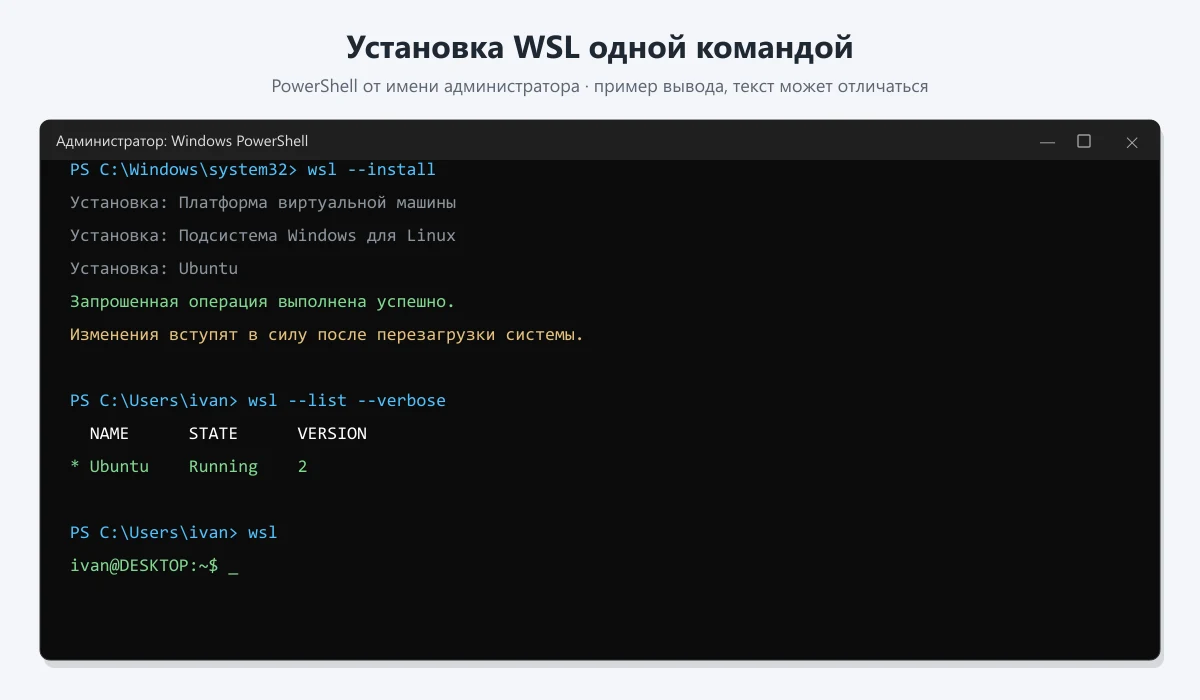Image resolution: width=1200 pixels, height=700 pixels.
Task: Click the STATE column header
Action: [213, 434]
